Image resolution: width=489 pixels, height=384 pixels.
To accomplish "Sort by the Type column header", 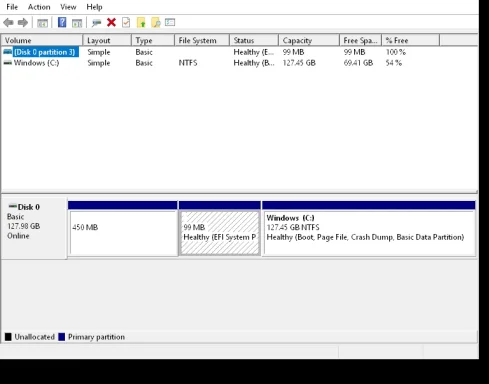I will click(x=153, y=40).
